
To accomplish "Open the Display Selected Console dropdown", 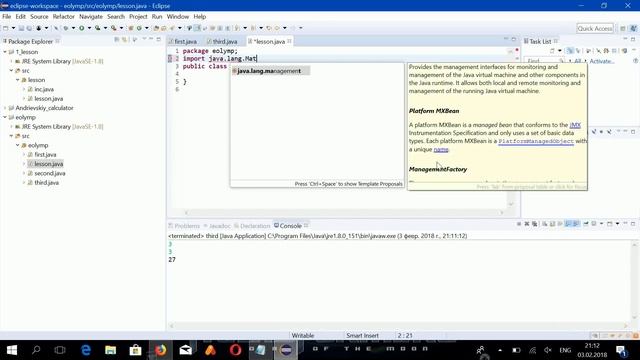I will coord(602,224).
